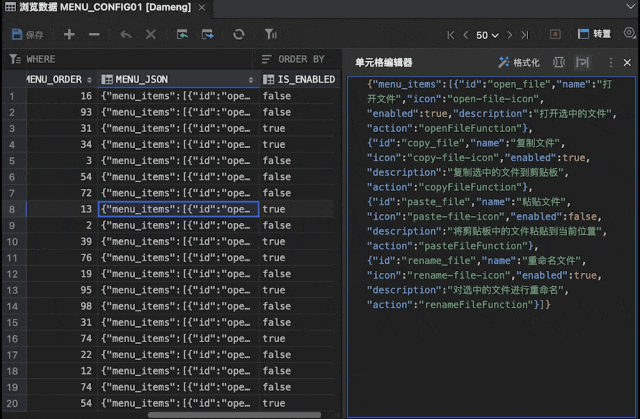Close the 浏览数据 MENU_CONFIG01 tab
The height and width of the screenshot is (419, 640).
click(202, 7)
